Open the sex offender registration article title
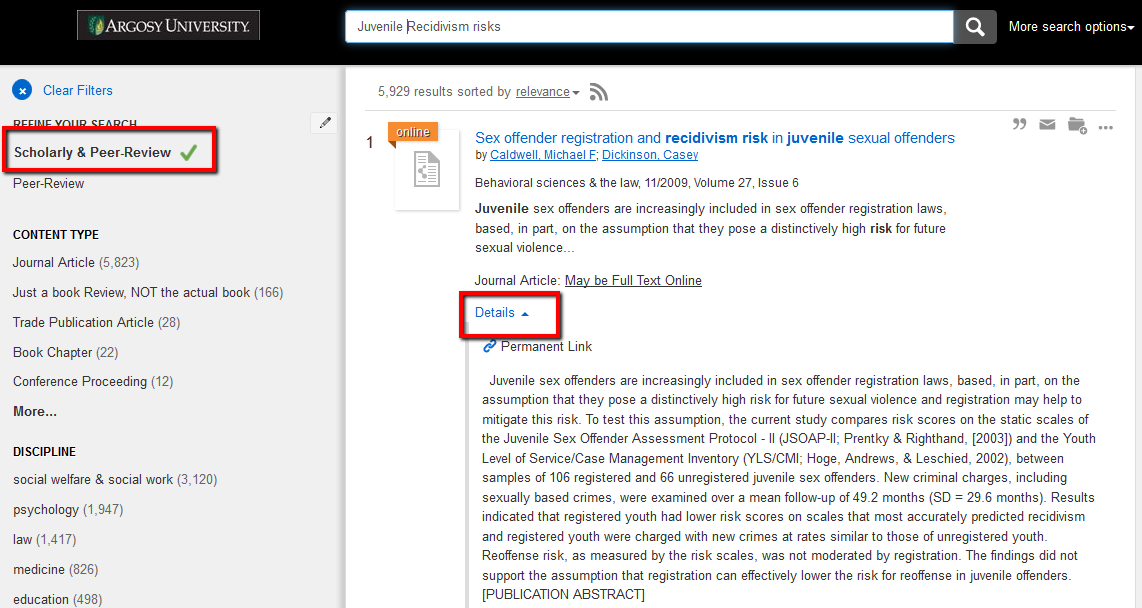 (x=714, y=138)
